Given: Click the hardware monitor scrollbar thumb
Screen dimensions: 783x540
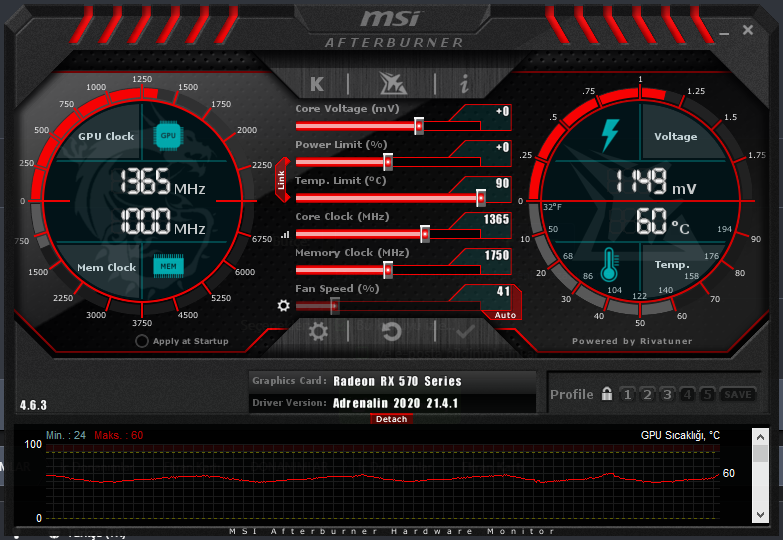Looking at the screenshot, I should (x=760, y=453).
